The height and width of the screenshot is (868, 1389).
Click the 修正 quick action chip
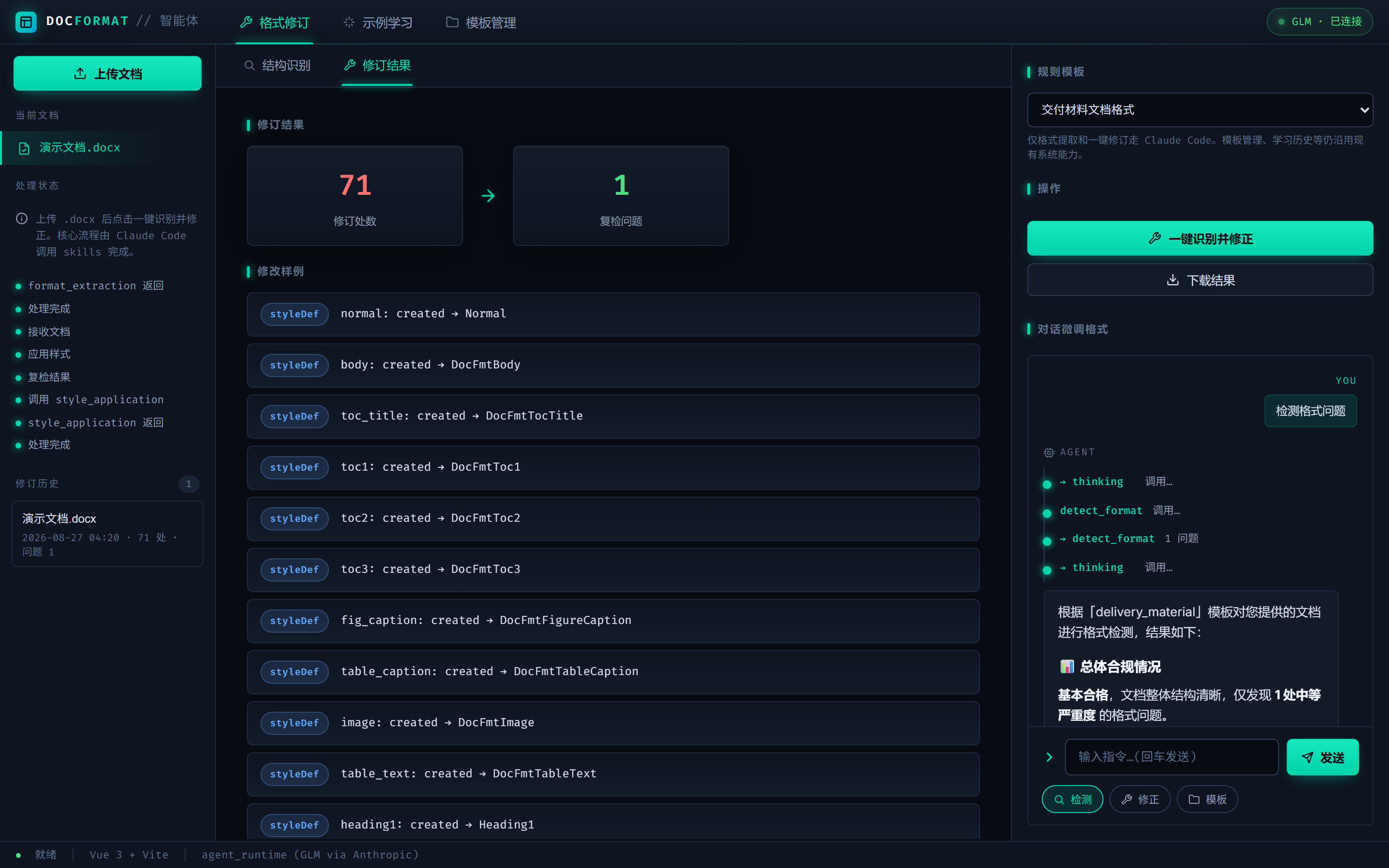[x=1139, y=799]
